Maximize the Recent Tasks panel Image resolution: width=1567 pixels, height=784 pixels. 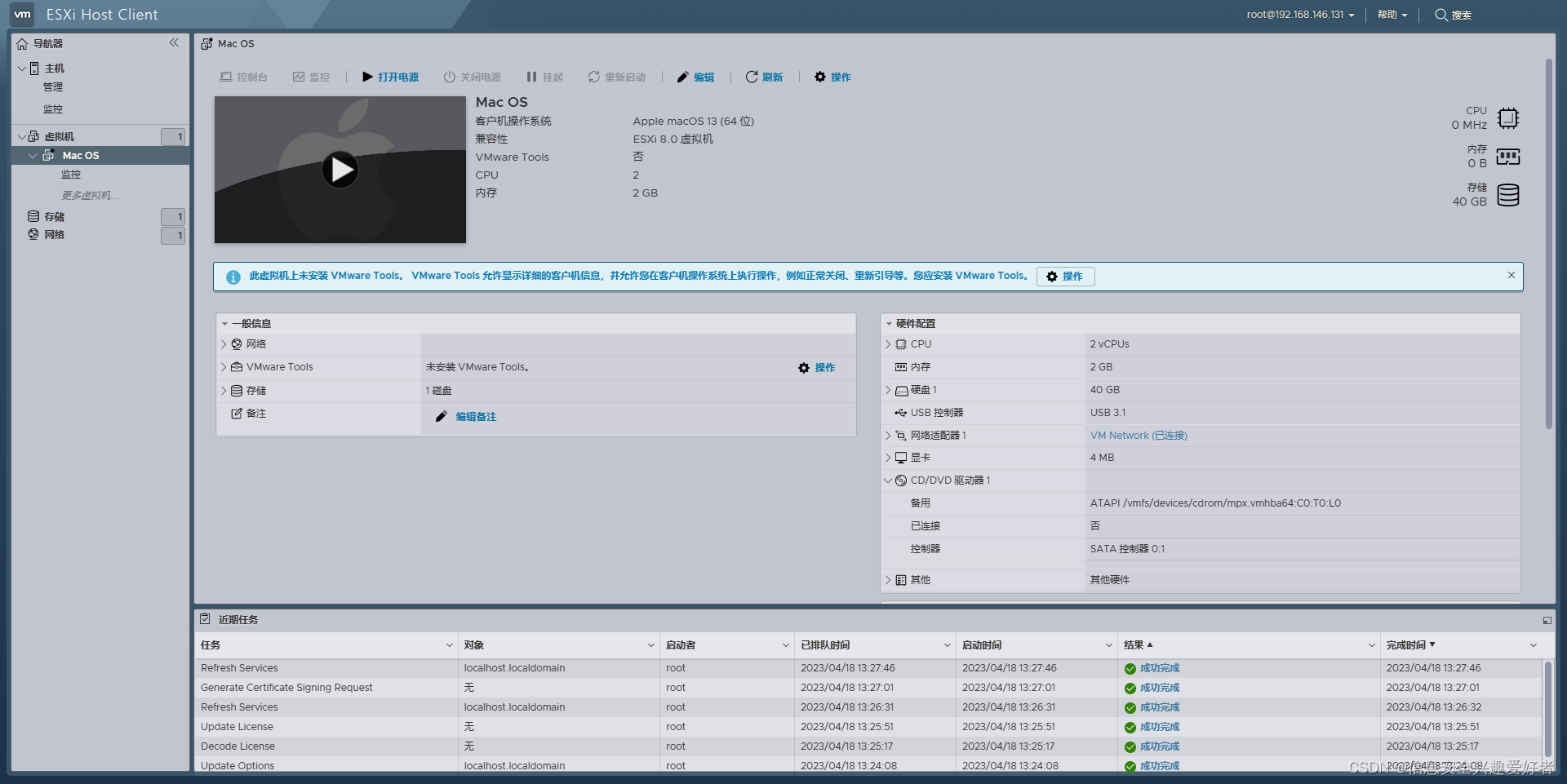1547,620
